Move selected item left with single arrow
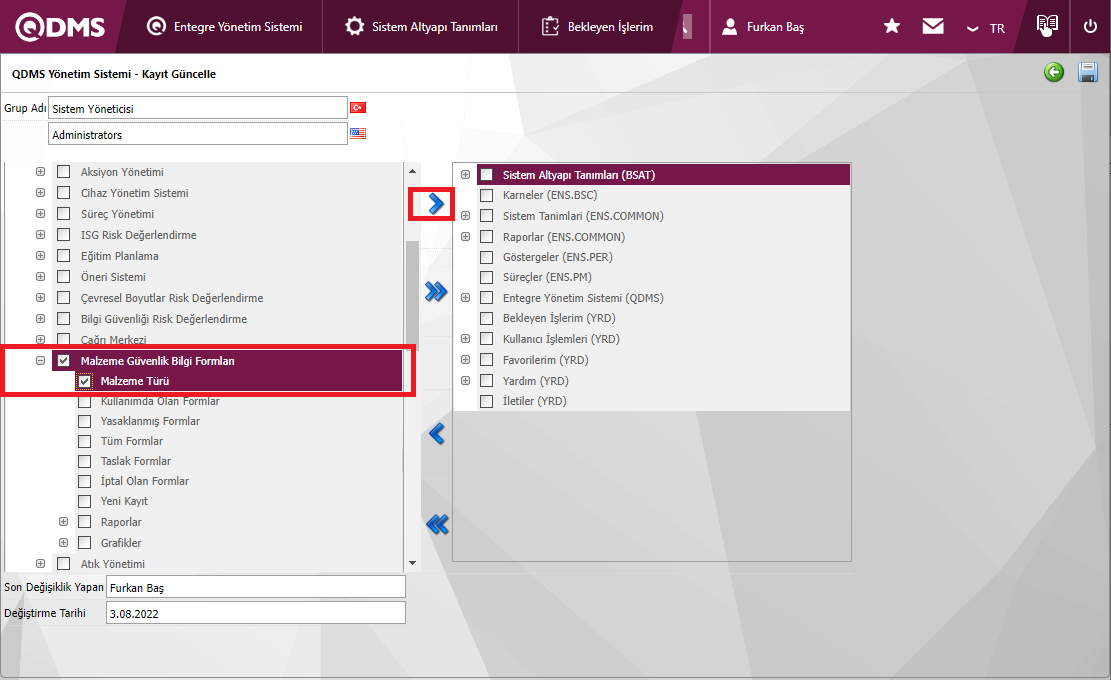Viewport: 1111px width, 680px height. [436, 434]
